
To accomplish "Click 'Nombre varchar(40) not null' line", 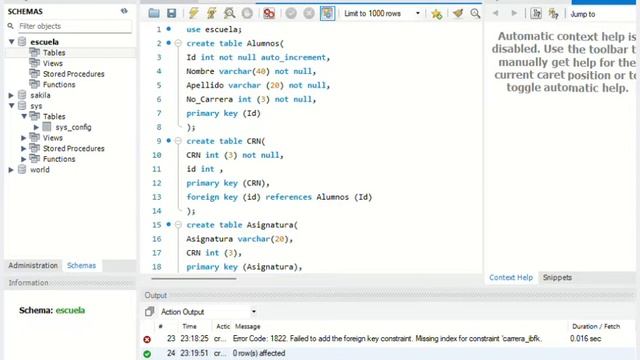I will click(x=251, y=71).
